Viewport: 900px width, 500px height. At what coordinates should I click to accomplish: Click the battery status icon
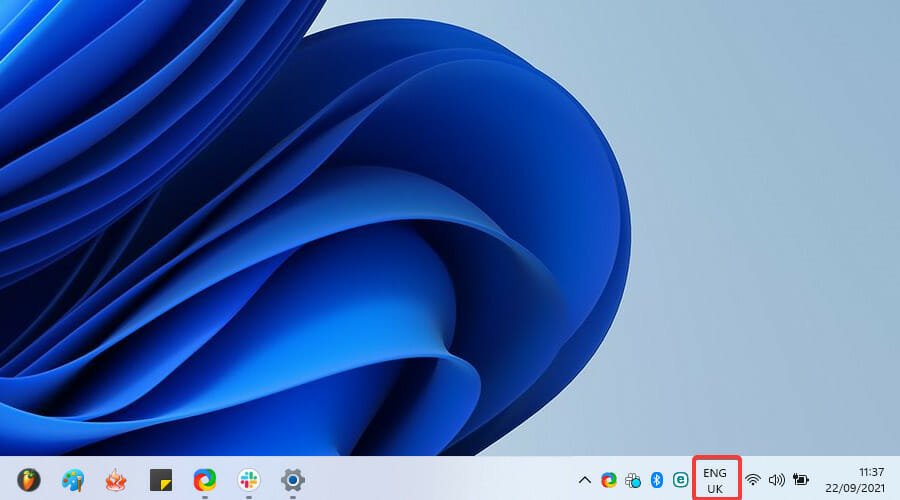pos(800,480)
